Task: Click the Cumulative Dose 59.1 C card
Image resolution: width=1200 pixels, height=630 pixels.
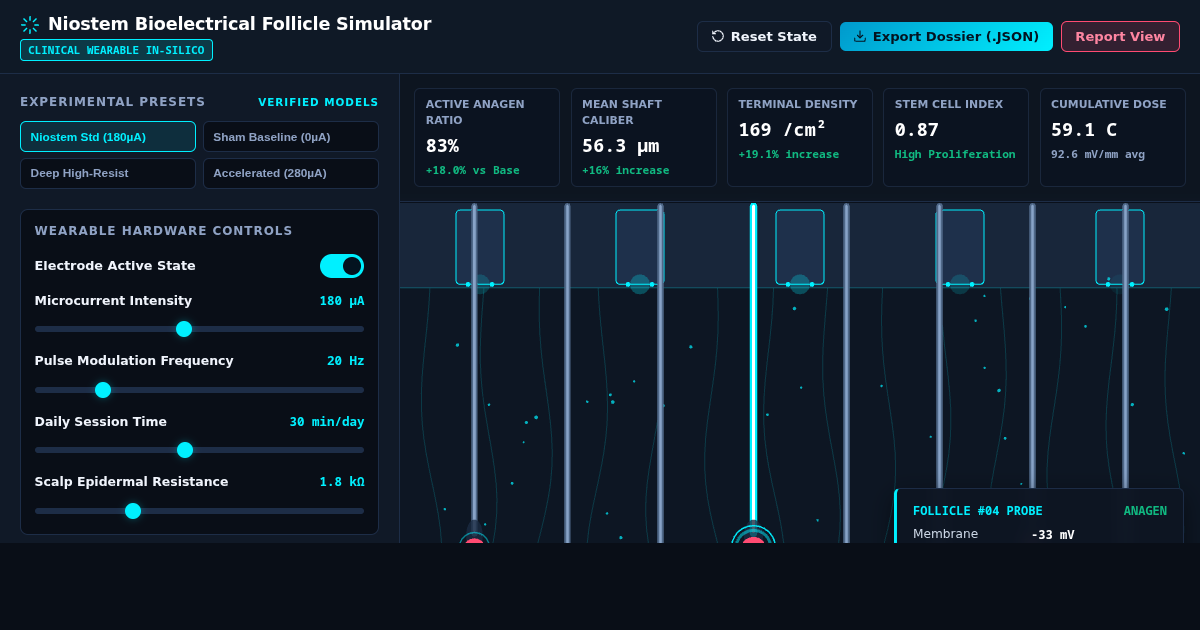Action: (x=1112, y=138)
